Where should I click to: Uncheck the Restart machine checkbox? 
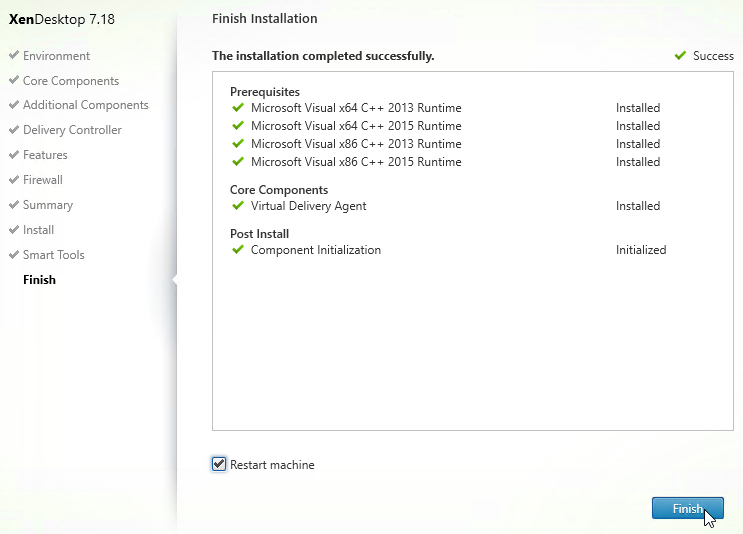[219, 464]
